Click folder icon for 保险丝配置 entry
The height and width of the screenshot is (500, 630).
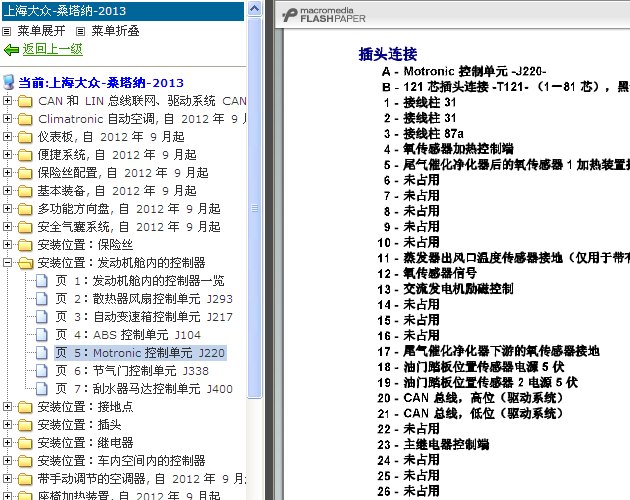(x=25, y=173)
